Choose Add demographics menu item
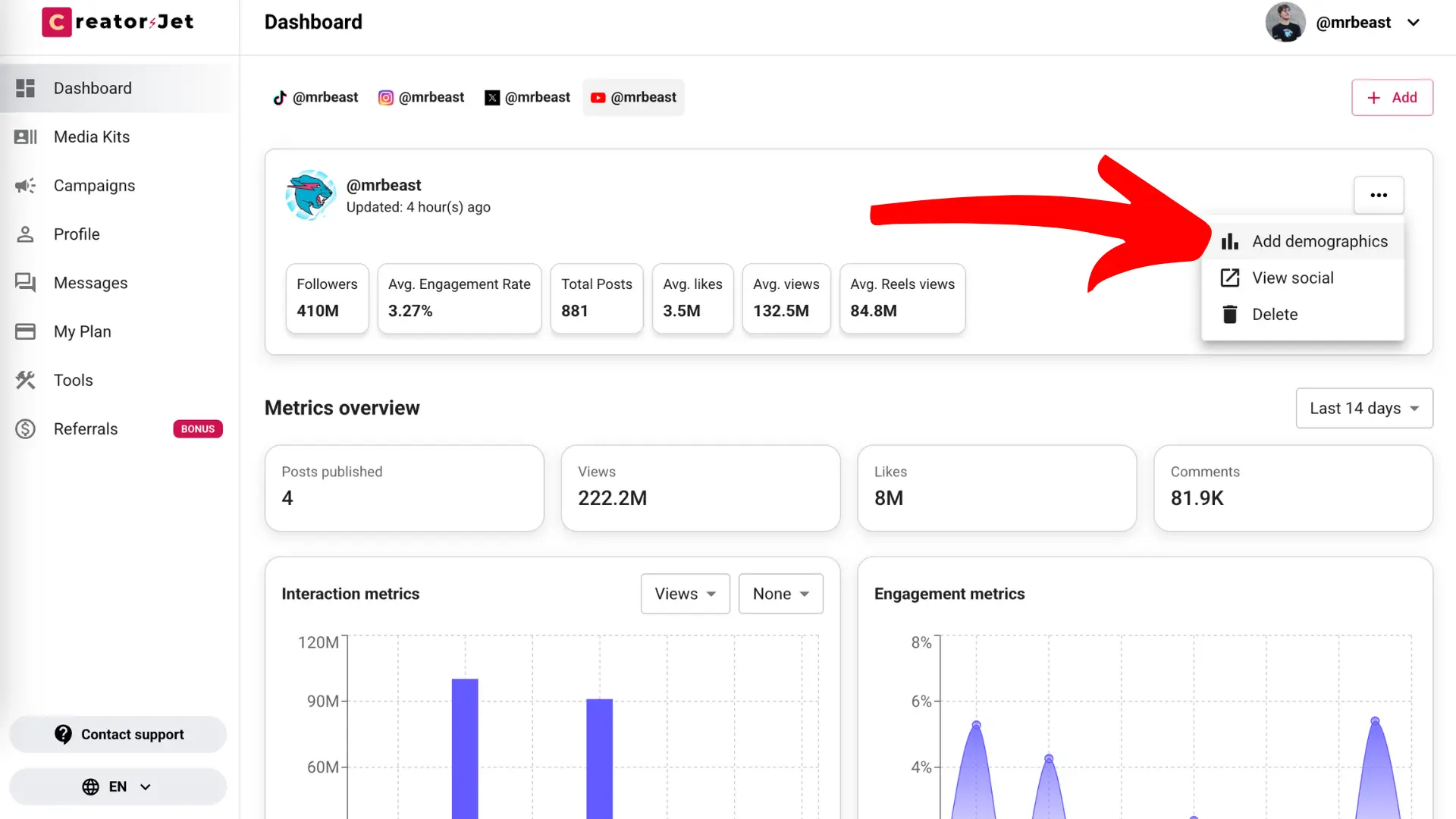 point(1303,241)
